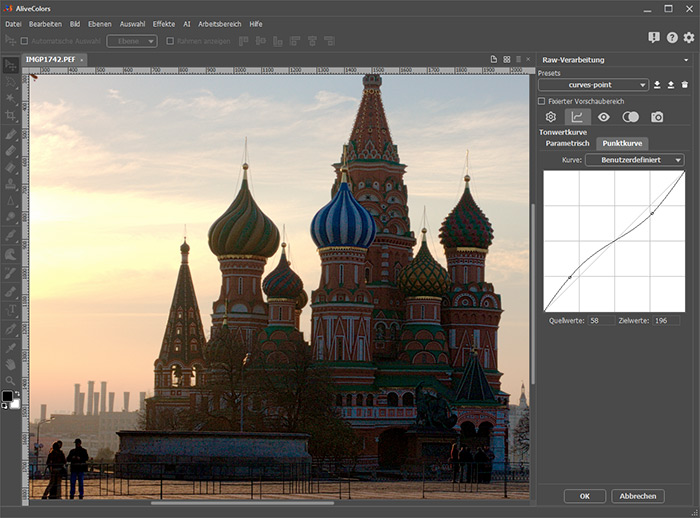Select the Hand pan tool
The width and height of the screenshot is (700, 518).
[x=10, y=364]
